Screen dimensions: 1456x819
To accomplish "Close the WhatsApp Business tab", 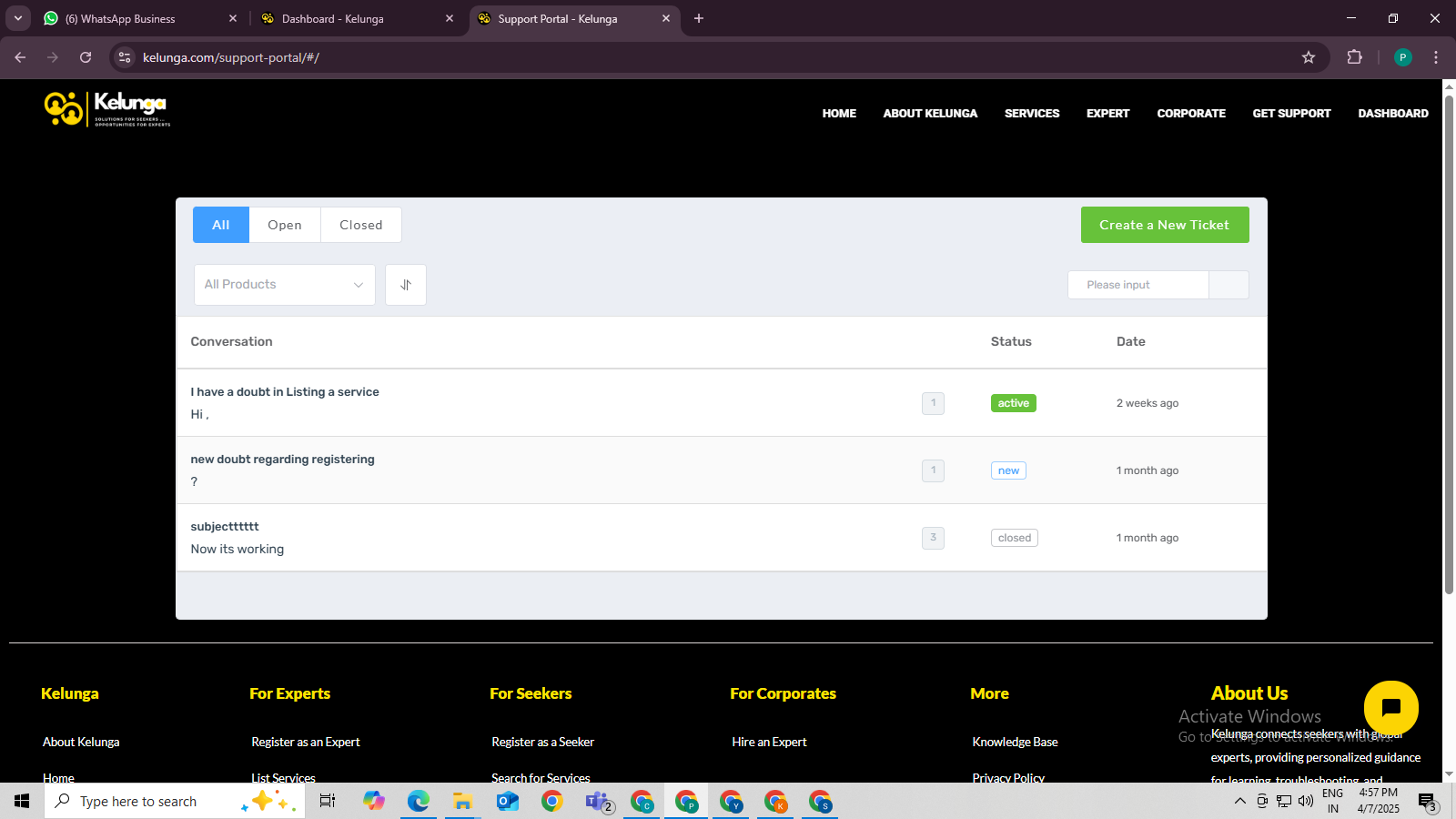I will 233,18.
